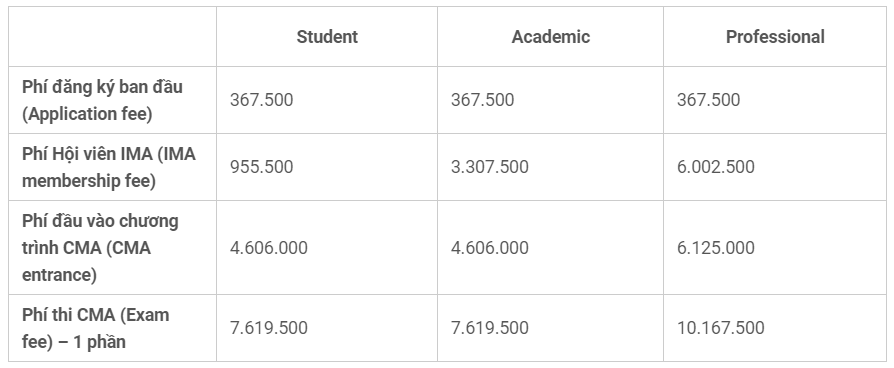Select the Exam fee row label
The image size is (894, 368).
pyautogui.click(x=95, y=328)
